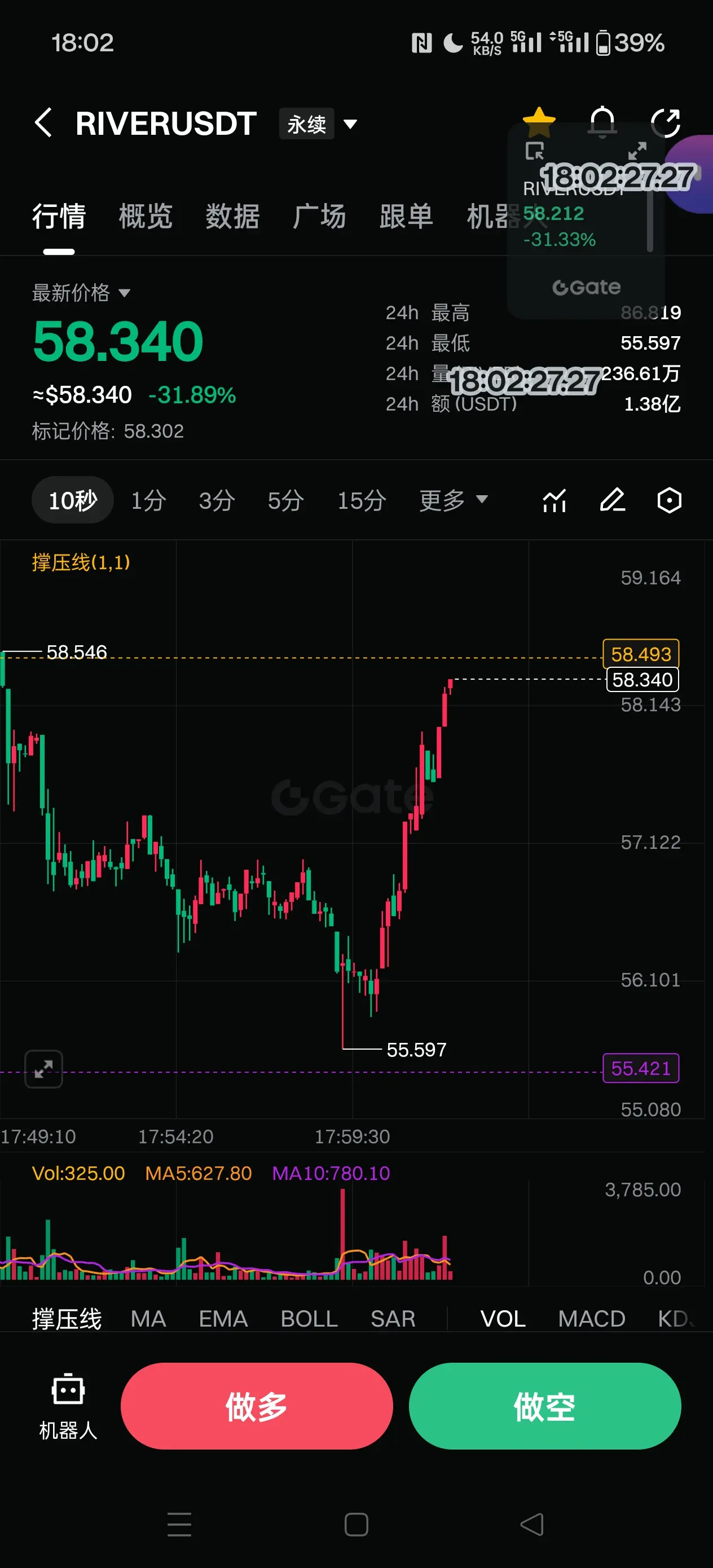
Task: Open Android recent apps menu button
Action: (x=179, y=1525)
